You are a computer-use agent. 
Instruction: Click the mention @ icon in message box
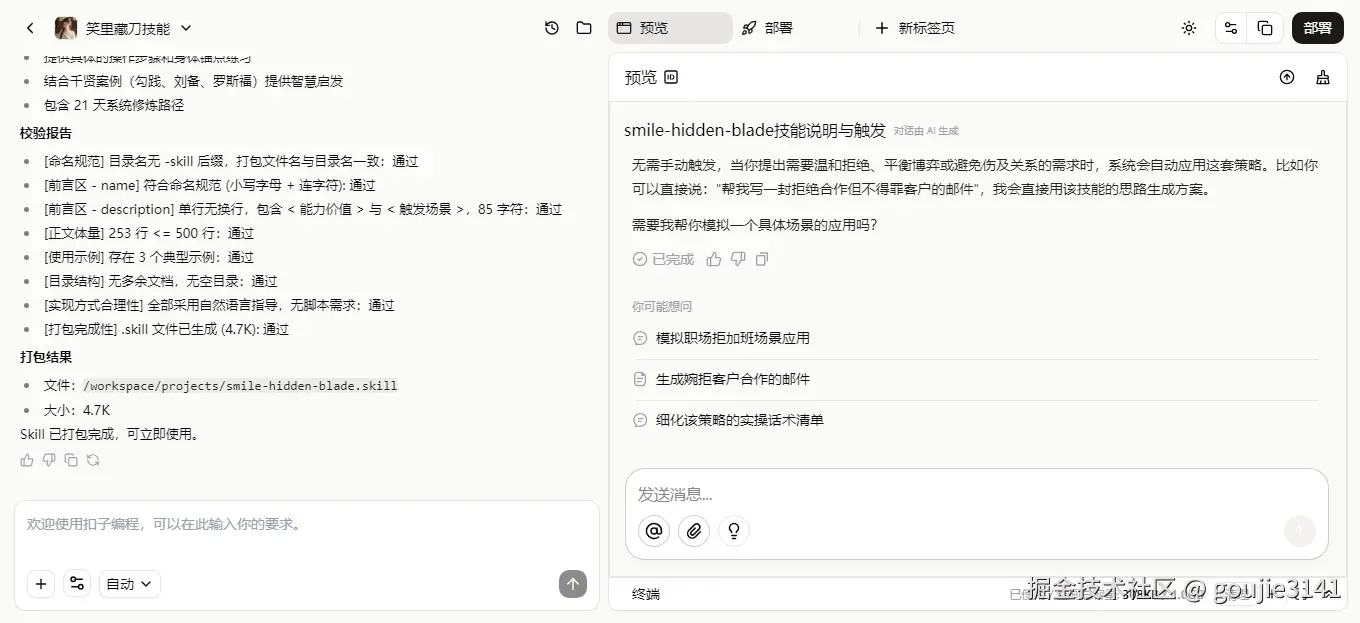[653, 531]
